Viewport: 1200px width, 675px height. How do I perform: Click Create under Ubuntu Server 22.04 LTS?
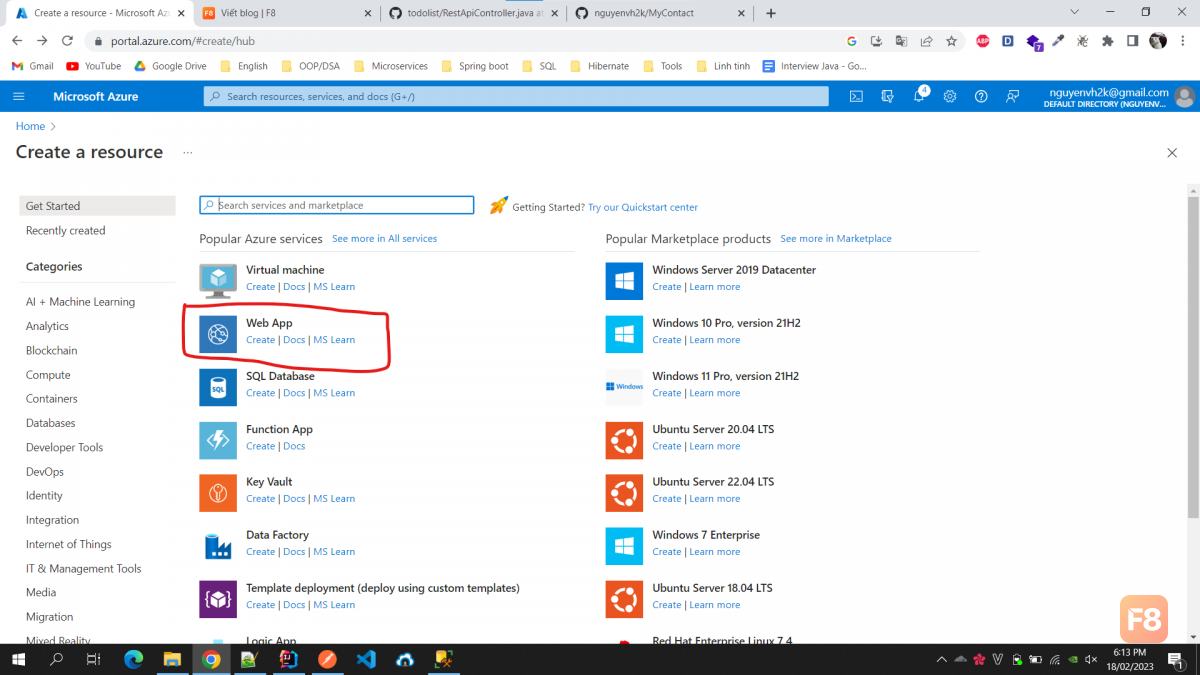pyautogui.click(x=666, y=499)
